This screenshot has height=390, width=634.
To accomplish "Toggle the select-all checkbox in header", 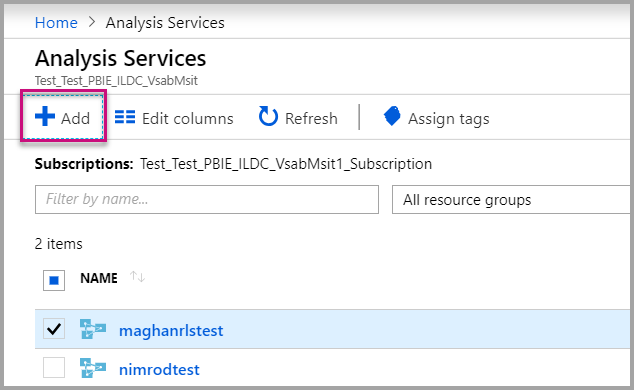I will [x=54, y=280].
